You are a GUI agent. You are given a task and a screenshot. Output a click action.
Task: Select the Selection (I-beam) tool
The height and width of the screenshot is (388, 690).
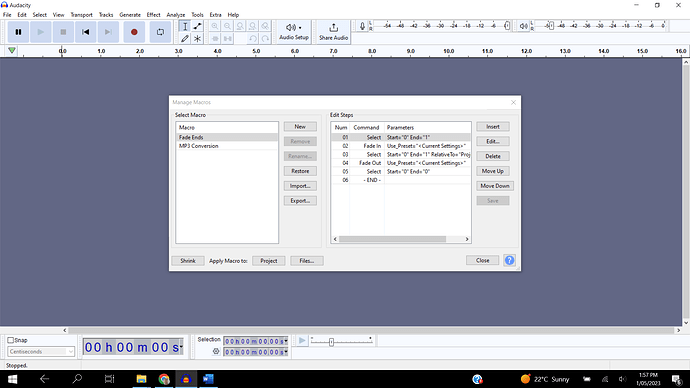pyautogui.click(x=185, y=26)
